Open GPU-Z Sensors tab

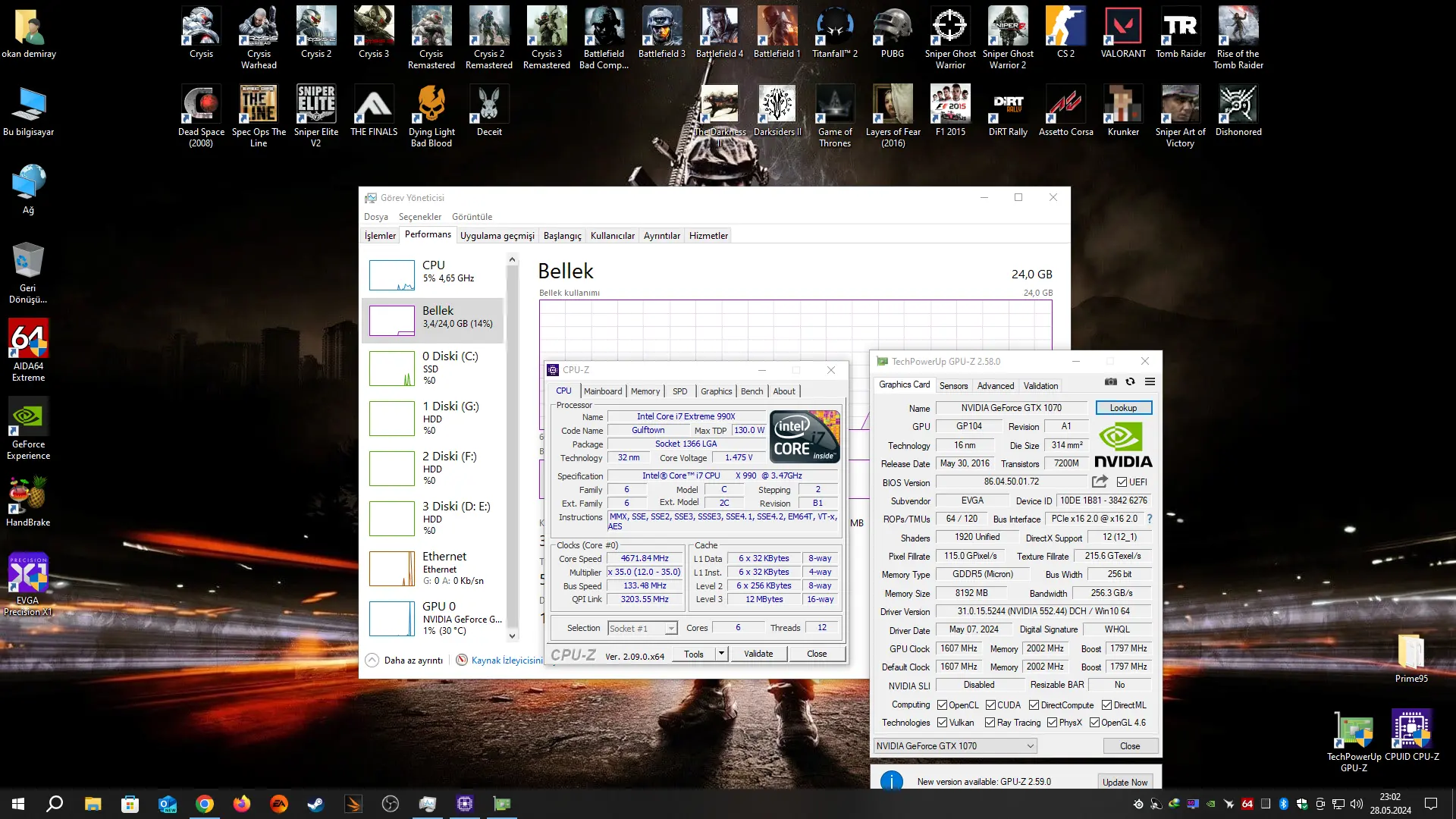[953, 386]
